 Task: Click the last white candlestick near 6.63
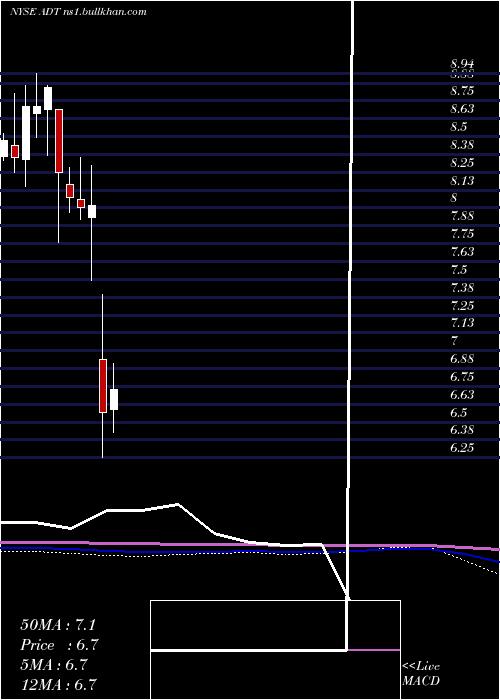(114, 399)
